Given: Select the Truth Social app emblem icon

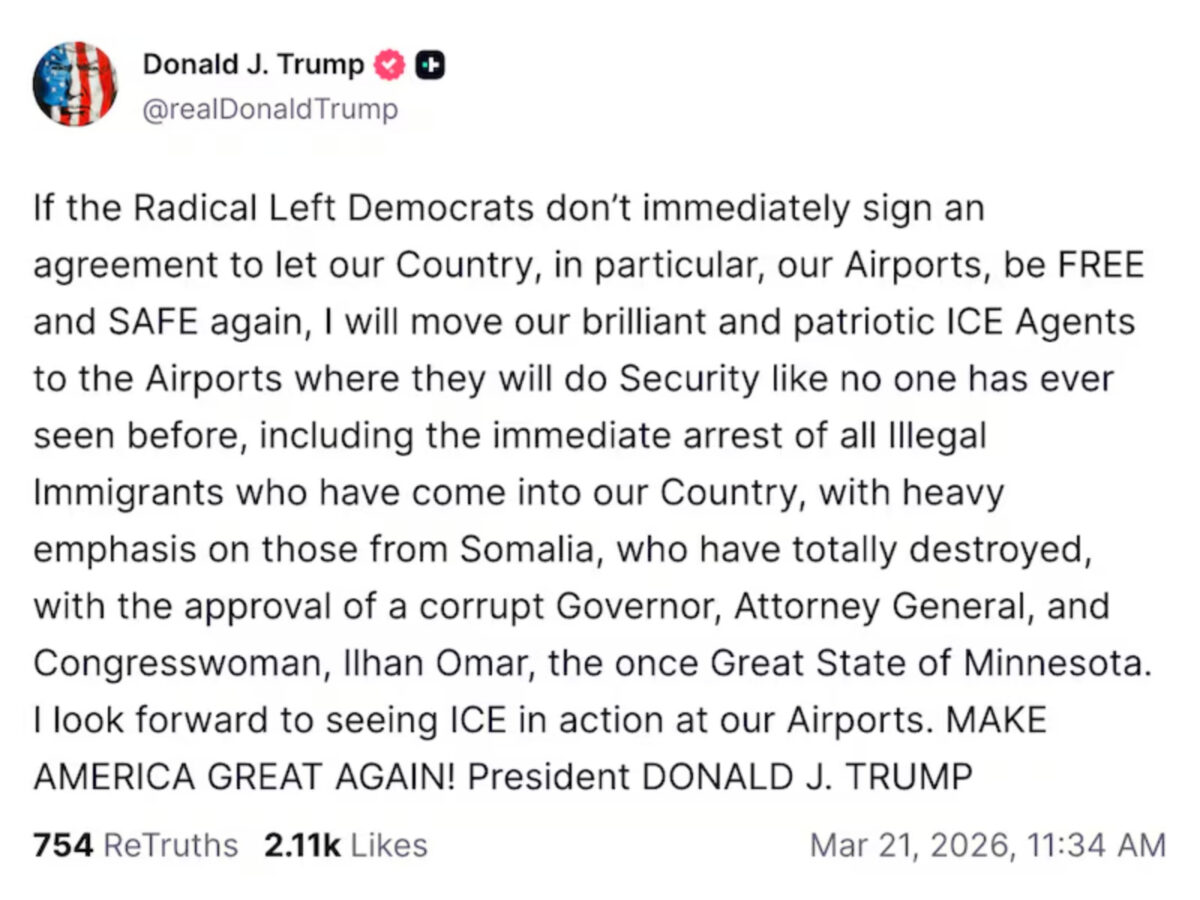Looking at the screenshot, I should 430,63.
